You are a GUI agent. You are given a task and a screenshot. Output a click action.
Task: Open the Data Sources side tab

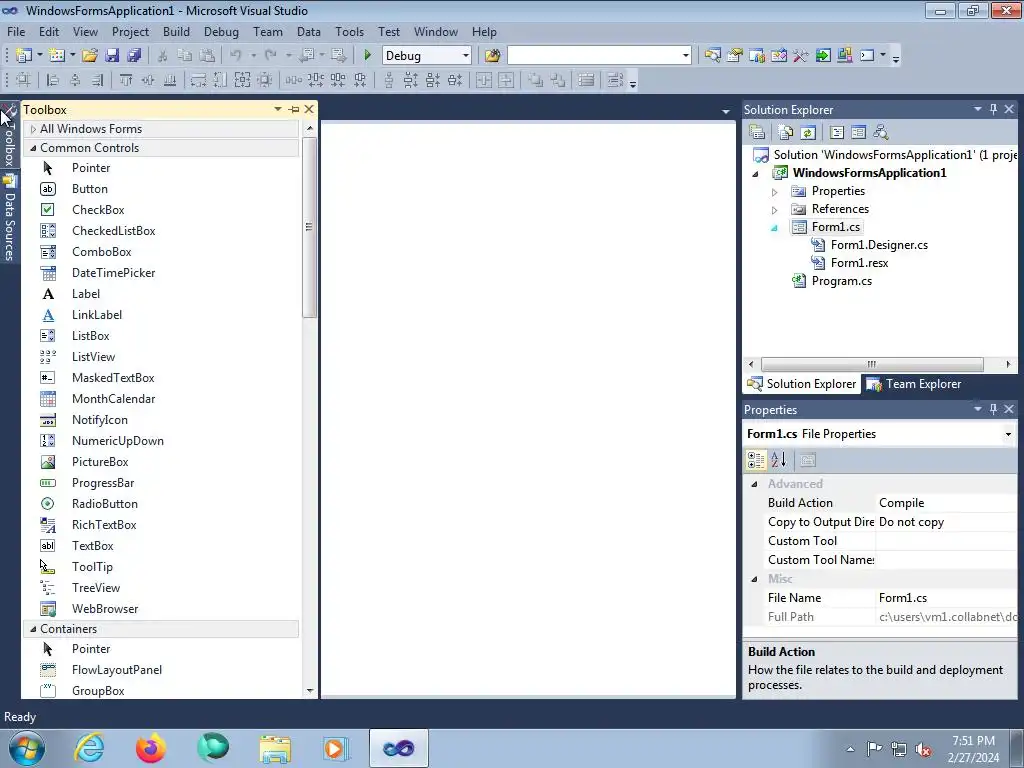[x=9, y=217]
